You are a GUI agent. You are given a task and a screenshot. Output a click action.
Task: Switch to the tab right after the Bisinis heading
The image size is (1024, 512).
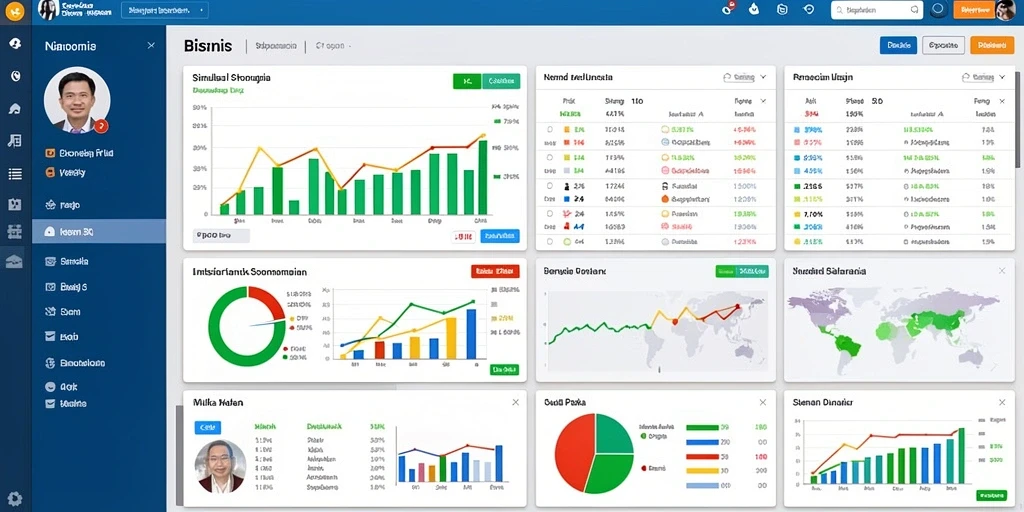[274, 46]
